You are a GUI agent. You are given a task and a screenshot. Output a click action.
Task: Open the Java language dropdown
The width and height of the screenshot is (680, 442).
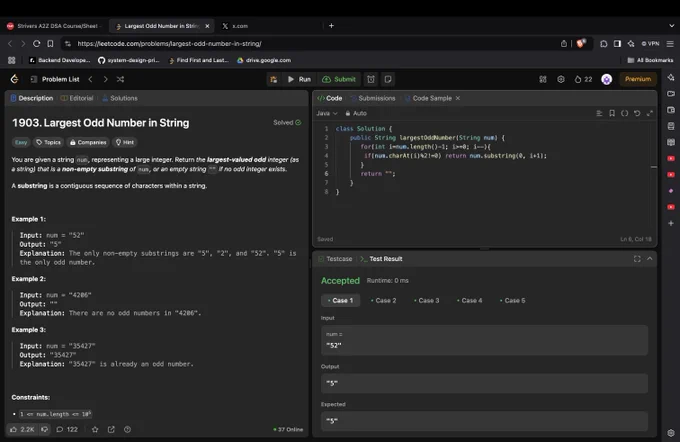click(x=327, y=113)
